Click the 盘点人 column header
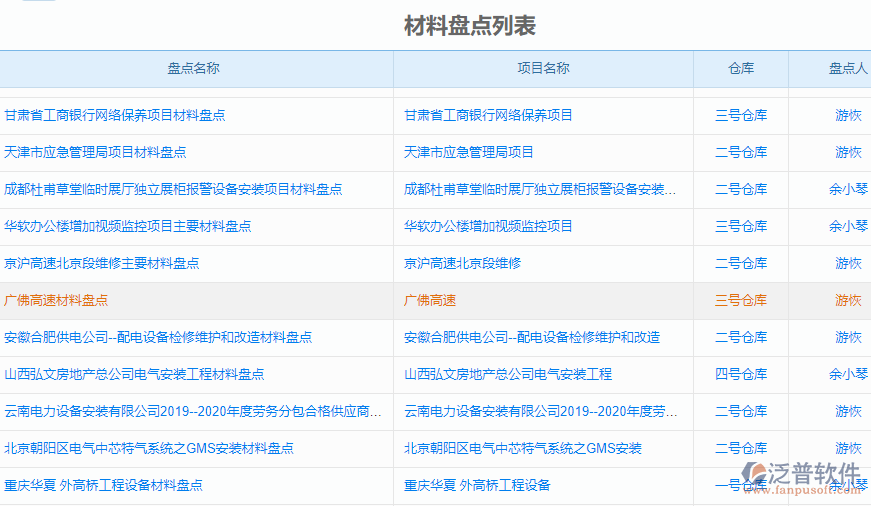871x506 pixels. 848,68
